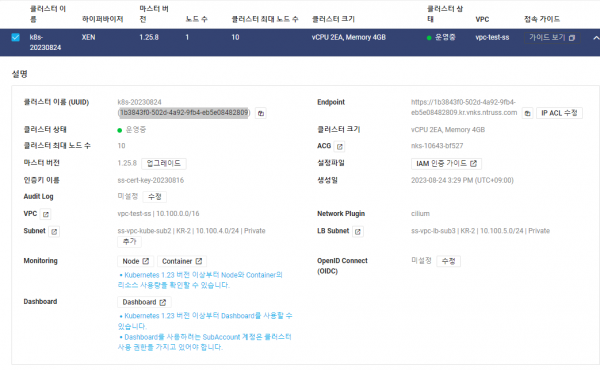
Task: Click the 가이드 보기 button
Action: click(x=552, y=37)
